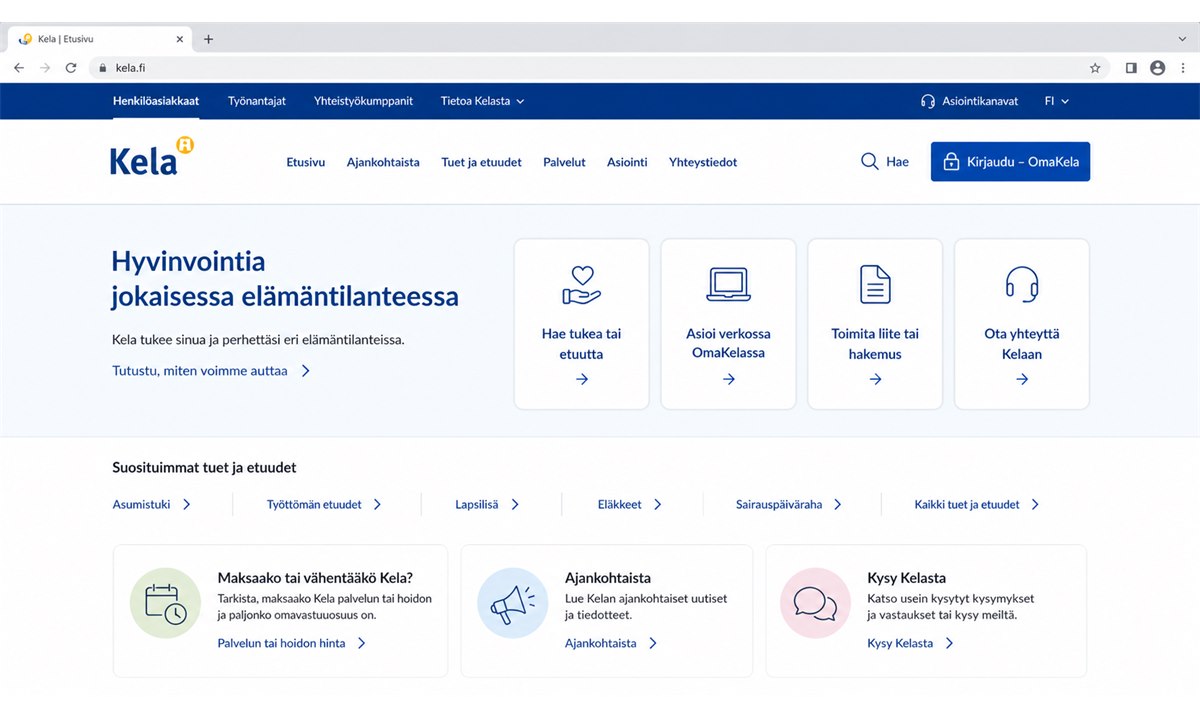Click the chevron next to Lapsilisä
This screenshot has width=1200, height=720.
pyautogui.click(x=515, y=505)
